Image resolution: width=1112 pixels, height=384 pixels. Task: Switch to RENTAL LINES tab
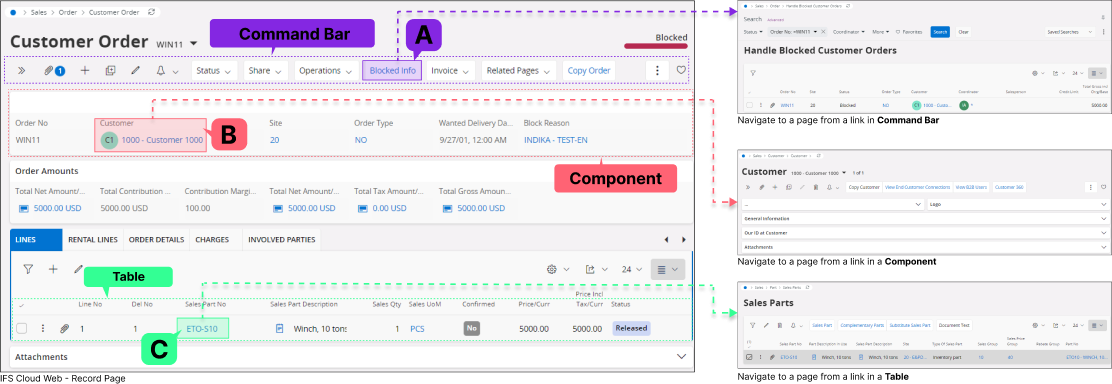93,240
